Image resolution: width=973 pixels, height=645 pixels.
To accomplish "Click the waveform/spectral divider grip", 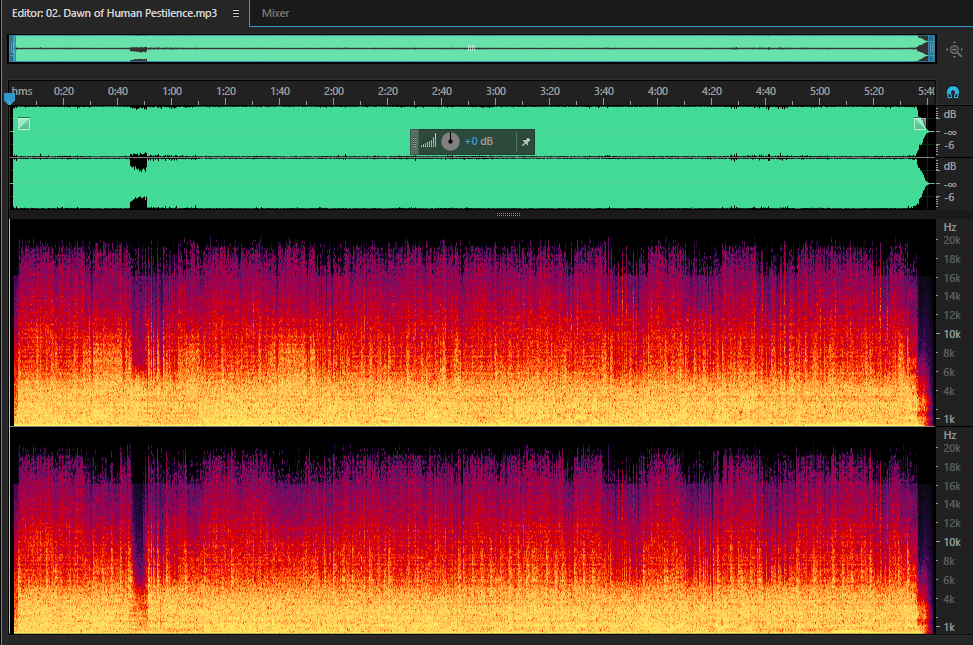I will pos(508,214).
